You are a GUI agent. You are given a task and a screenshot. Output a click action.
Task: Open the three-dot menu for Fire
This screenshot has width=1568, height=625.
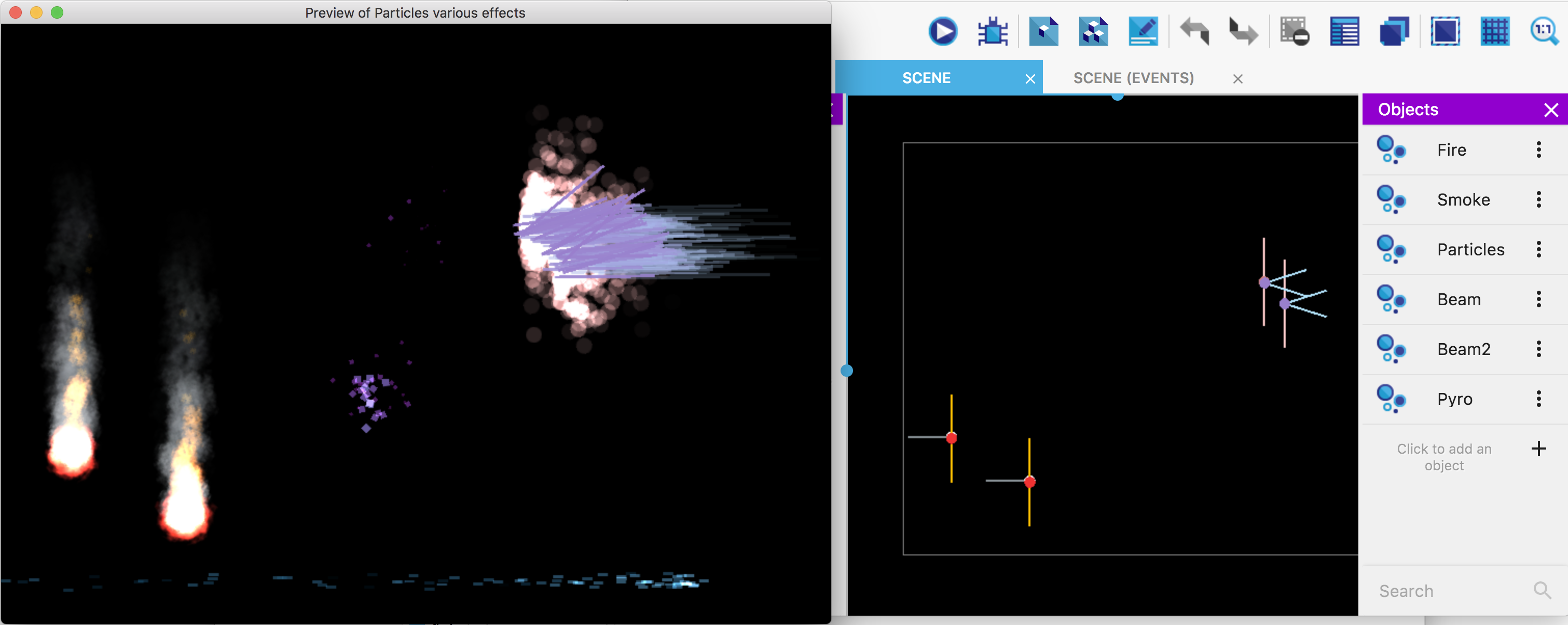point(1538,150)
